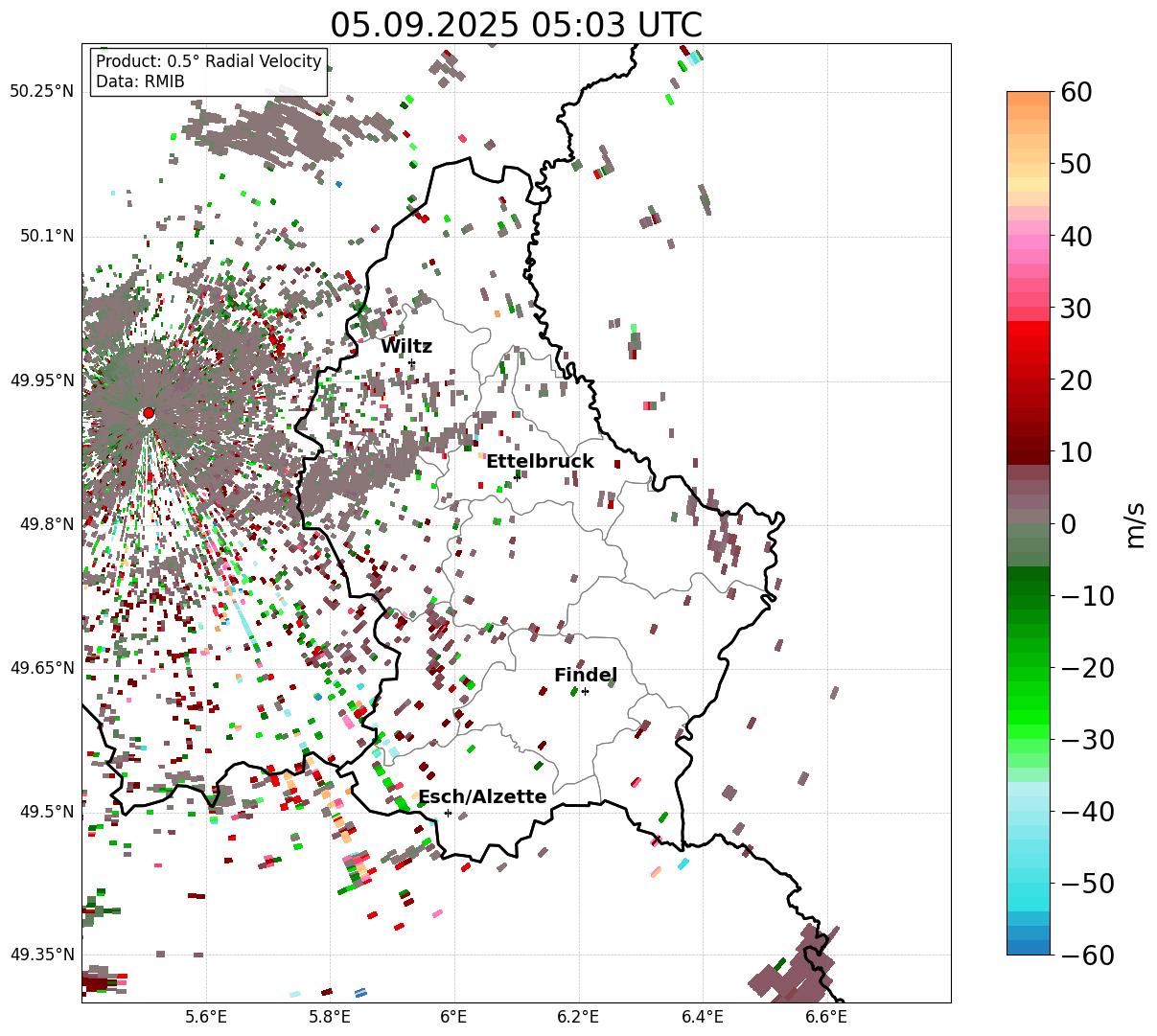Click the colorbar label 50
The image size is (1157, 1036).
pos(1075,164)
